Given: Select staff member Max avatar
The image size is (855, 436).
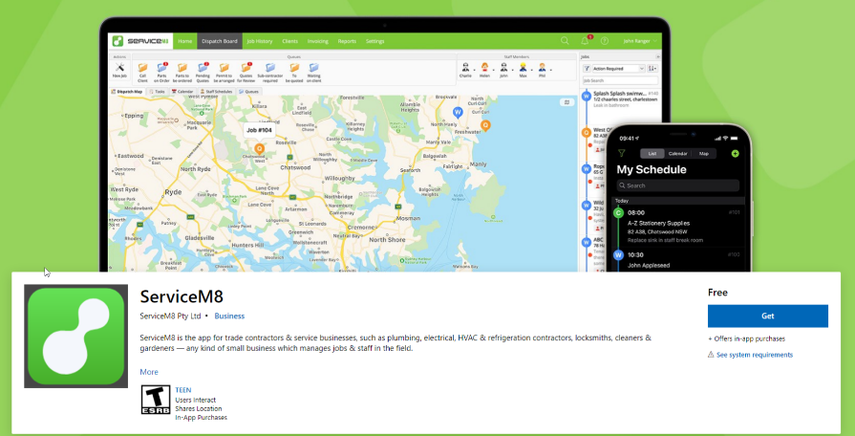Looking at the screenshot, I should 523,69.
